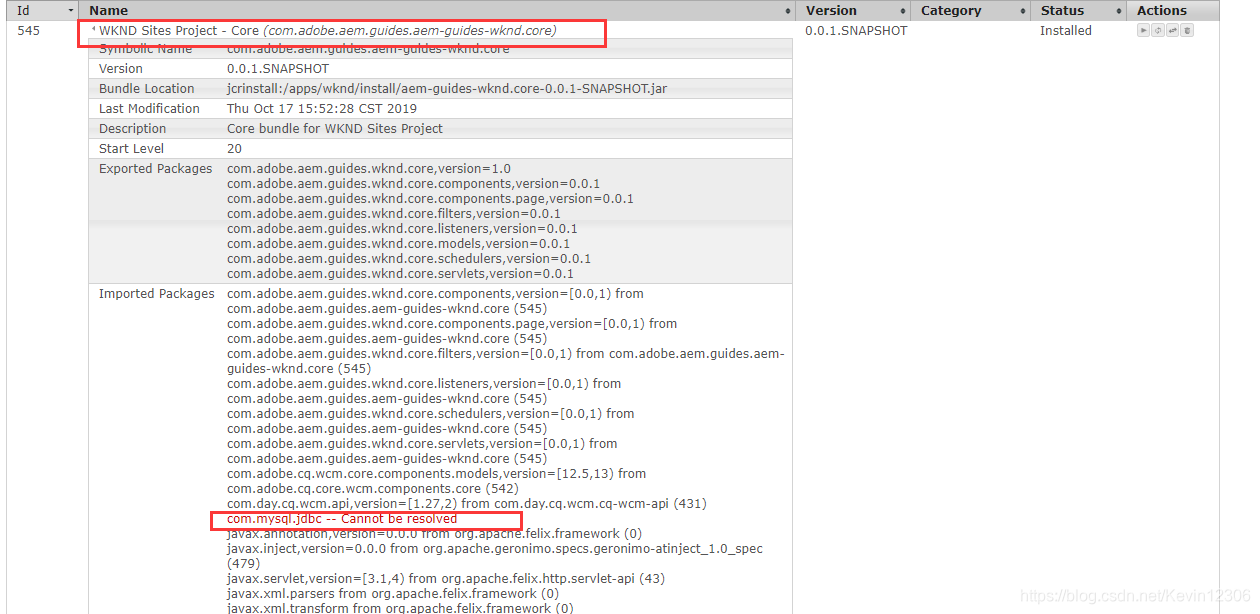Select exported package wknd.core.listeners,version=0.0.1
Screen dimensions: 1260x614
pos(402,229)
